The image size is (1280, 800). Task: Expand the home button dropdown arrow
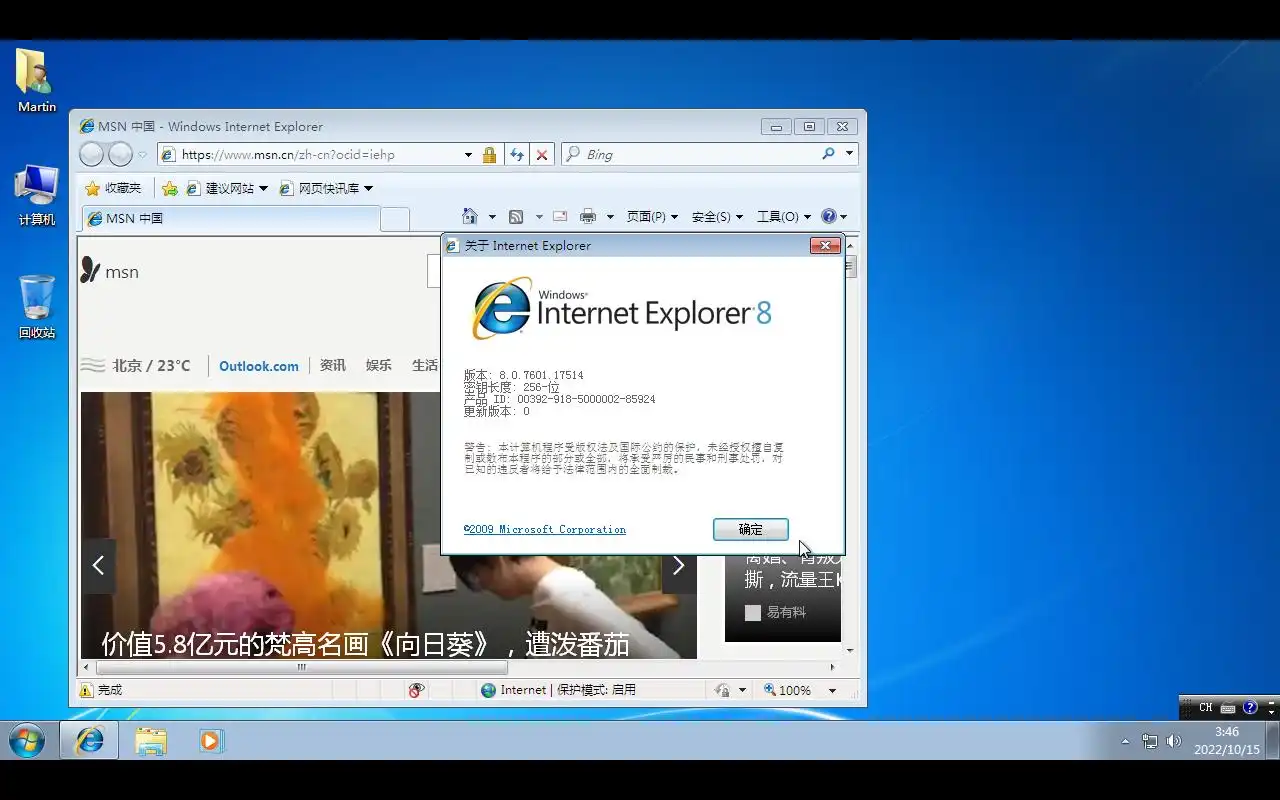(492, 217)
